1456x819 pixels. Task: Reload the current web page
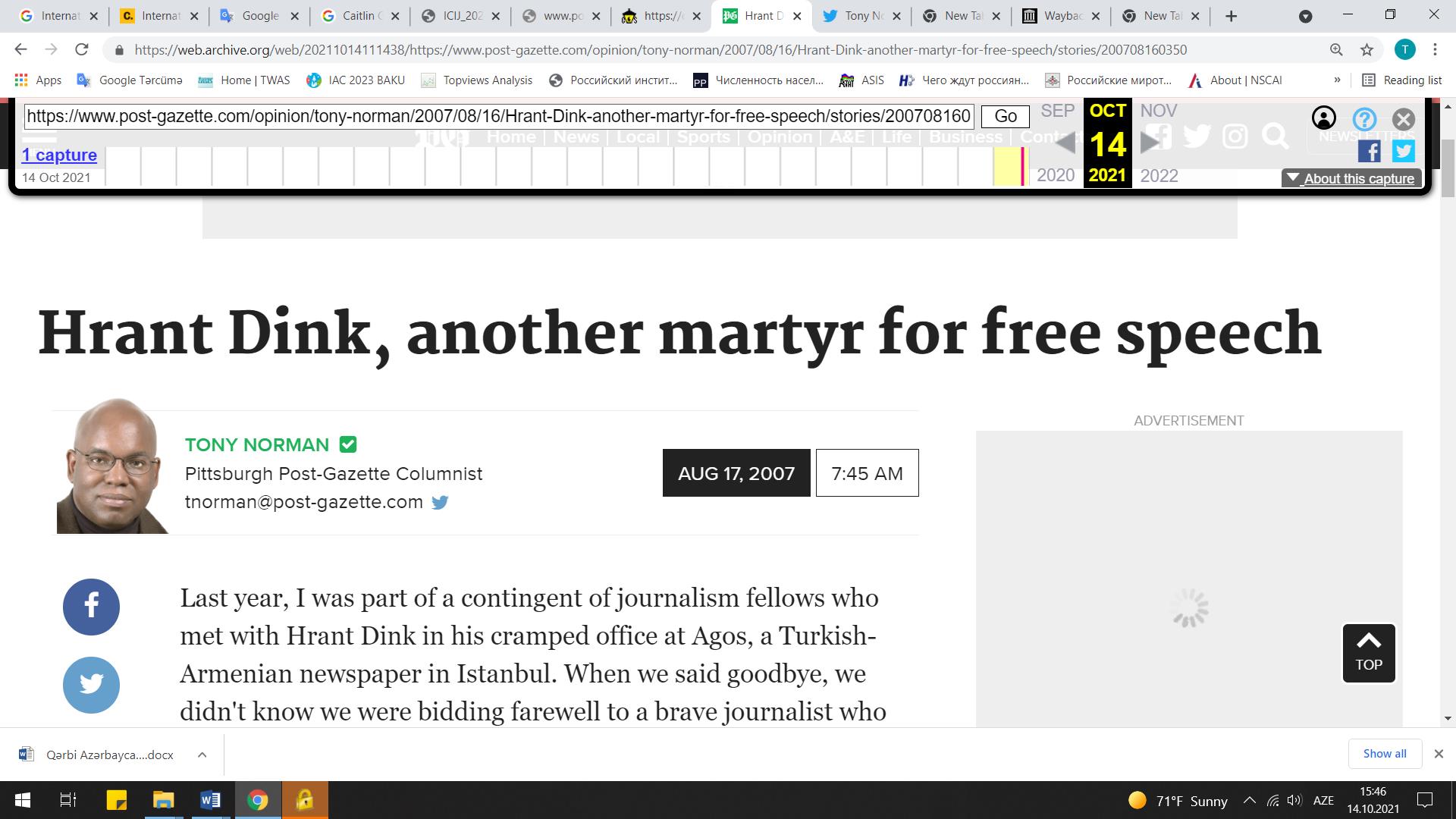pos(81,50)
